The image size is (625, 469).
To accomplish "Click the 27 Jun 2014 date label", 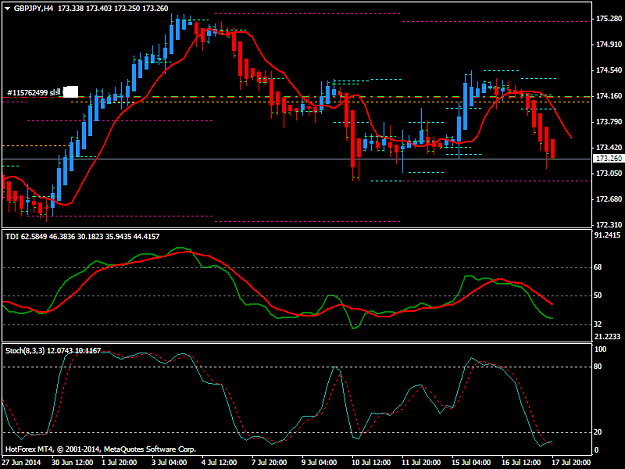I will (x=21, y=463).
